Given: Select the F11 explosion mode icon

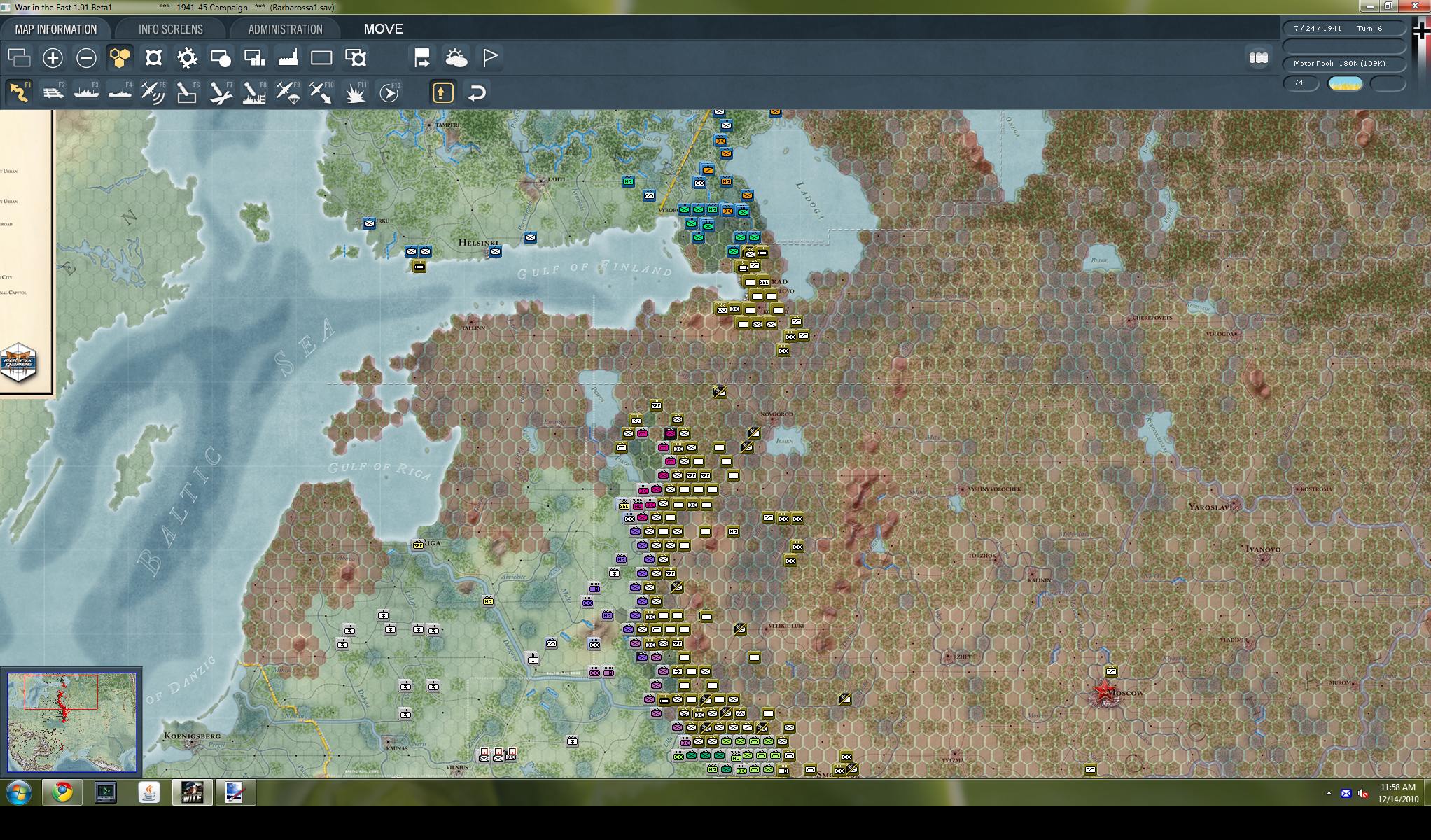Looking at the screenshot, I should click(x=355, y=92).
